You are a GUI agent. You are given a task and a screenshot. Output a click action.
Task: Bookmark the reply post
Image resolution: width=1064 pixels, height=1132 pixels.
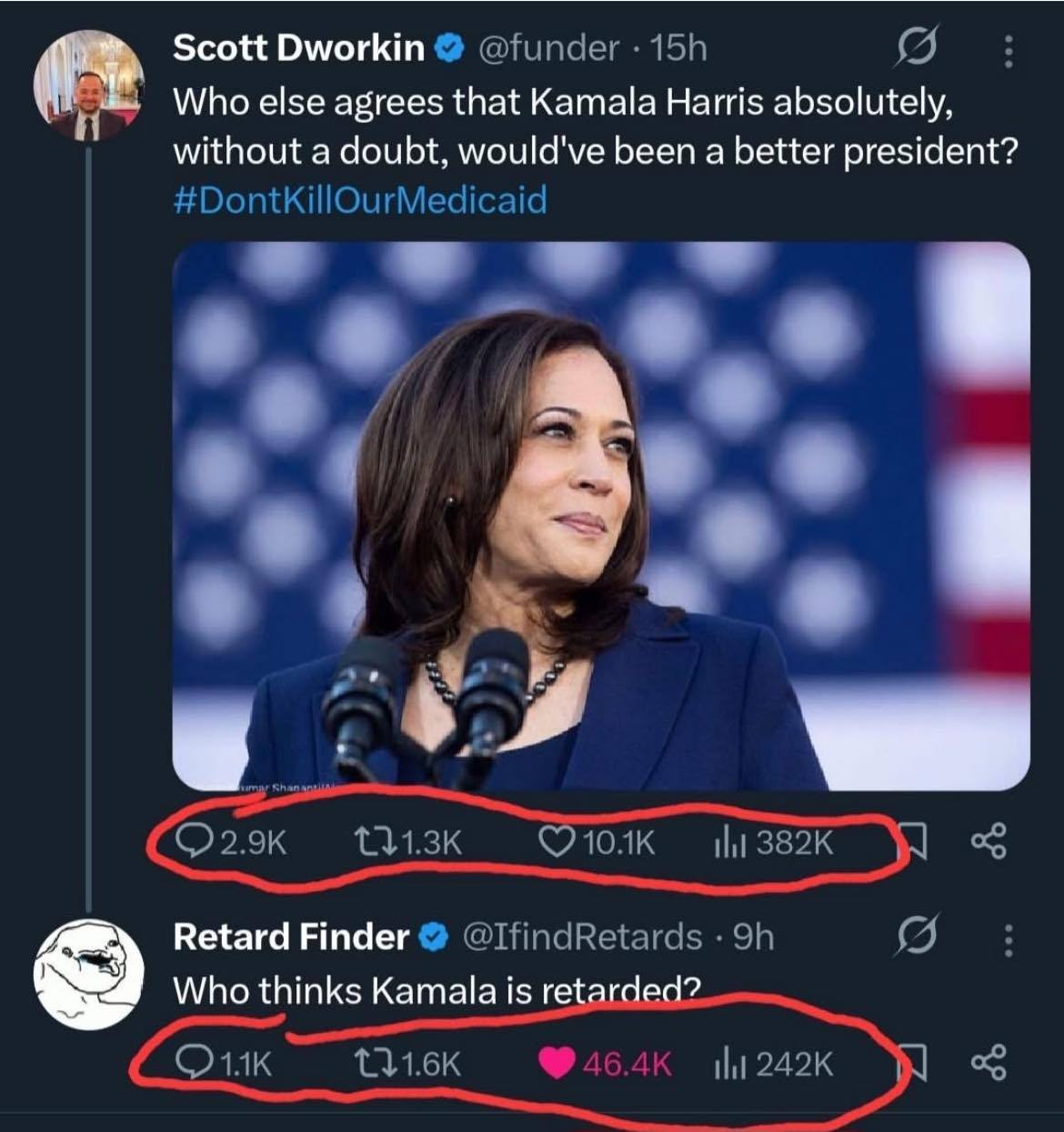coord(914,1063)
